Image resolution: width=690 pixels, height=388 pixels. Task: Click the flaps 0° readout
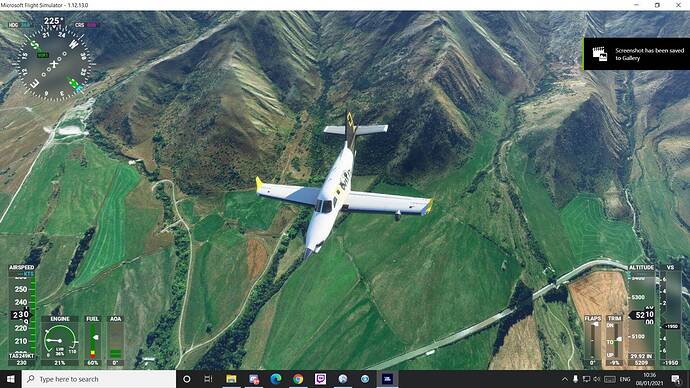(593, 363)
